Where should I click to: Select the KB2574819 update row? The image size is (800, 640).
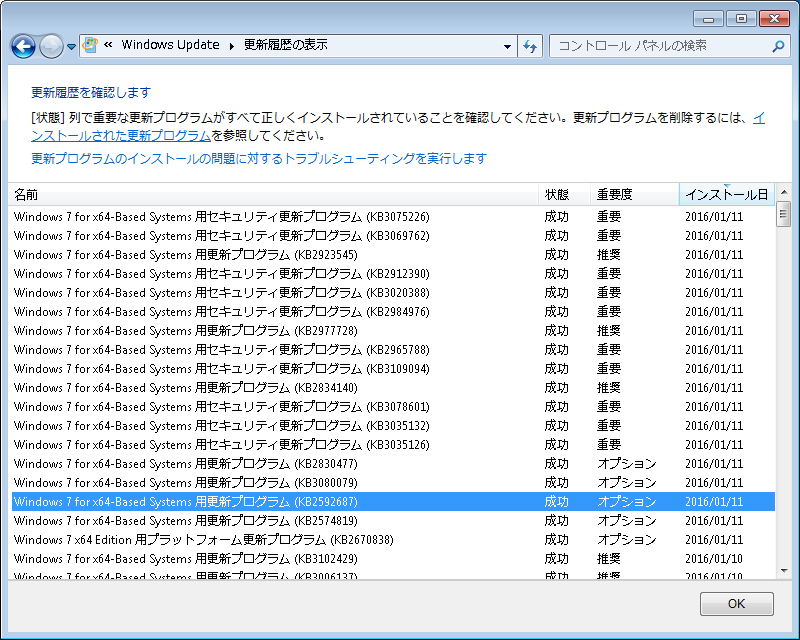click(393, 521)
